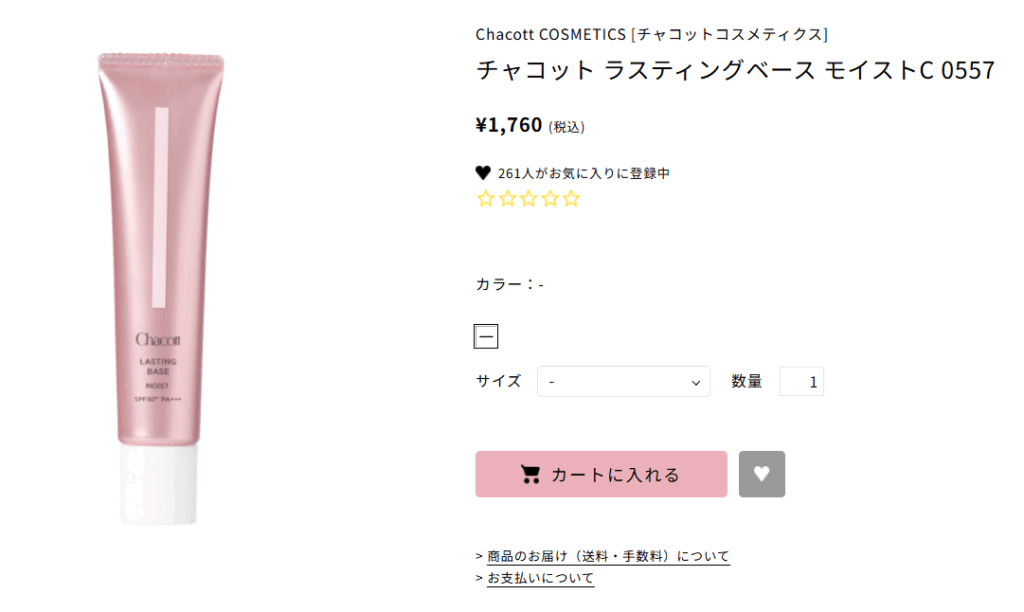Open the Chacott COSMETICS brand link

[x=651, y=35]
